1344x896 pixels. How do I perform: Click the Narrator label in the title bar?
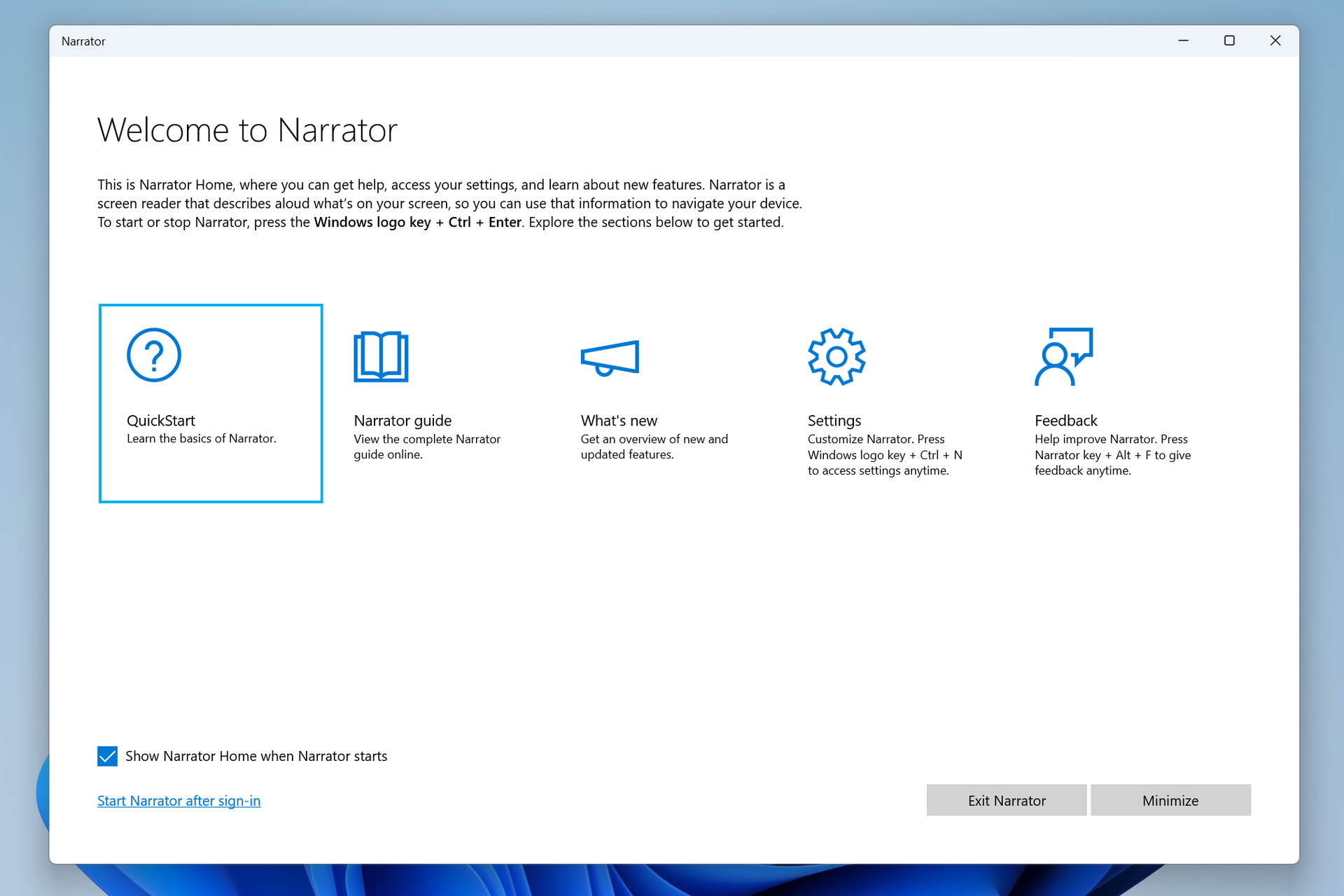click(83, 41)
